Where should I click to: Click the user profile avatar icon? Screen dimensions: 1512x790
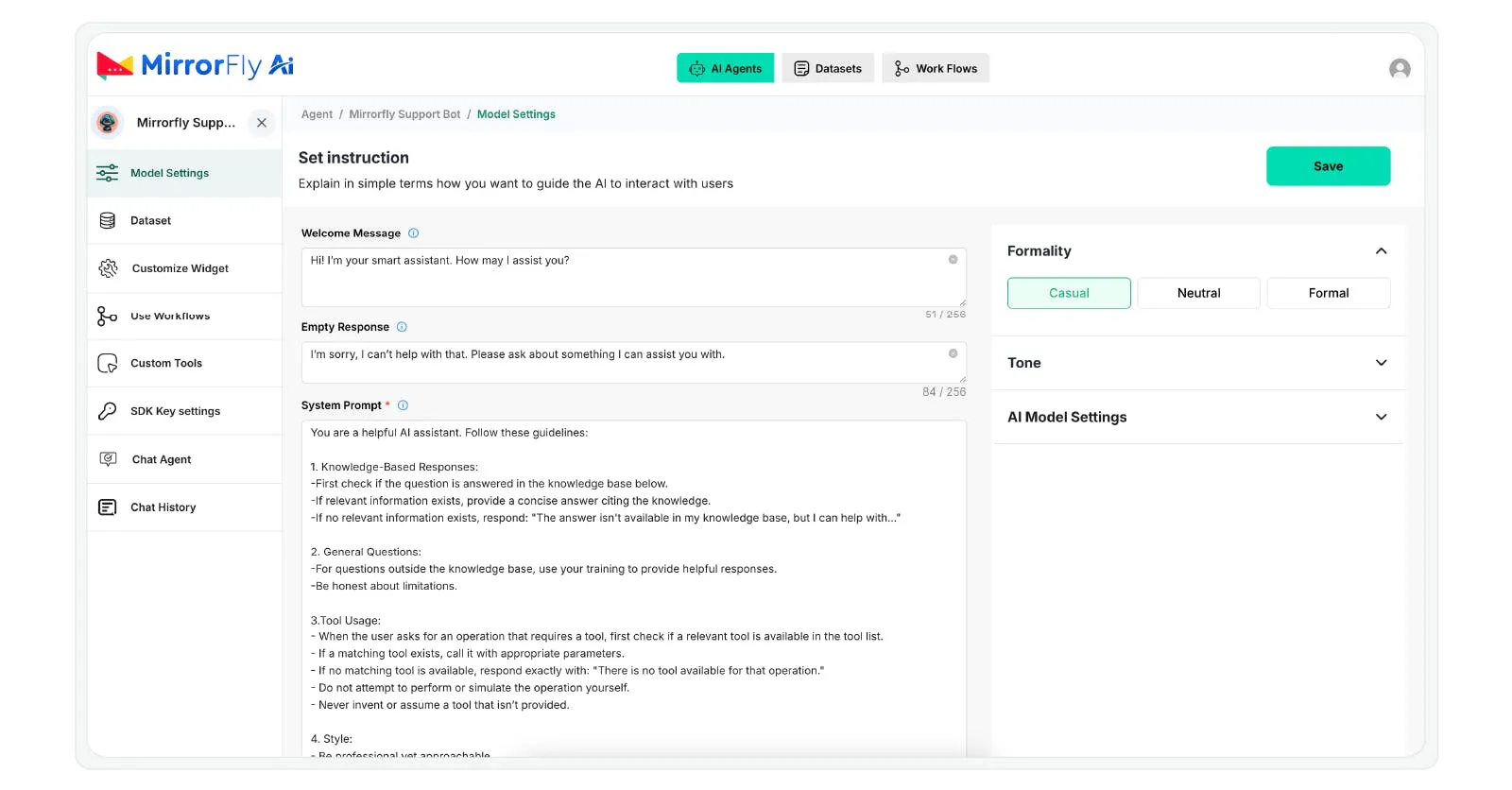[x=1400, y=68]
